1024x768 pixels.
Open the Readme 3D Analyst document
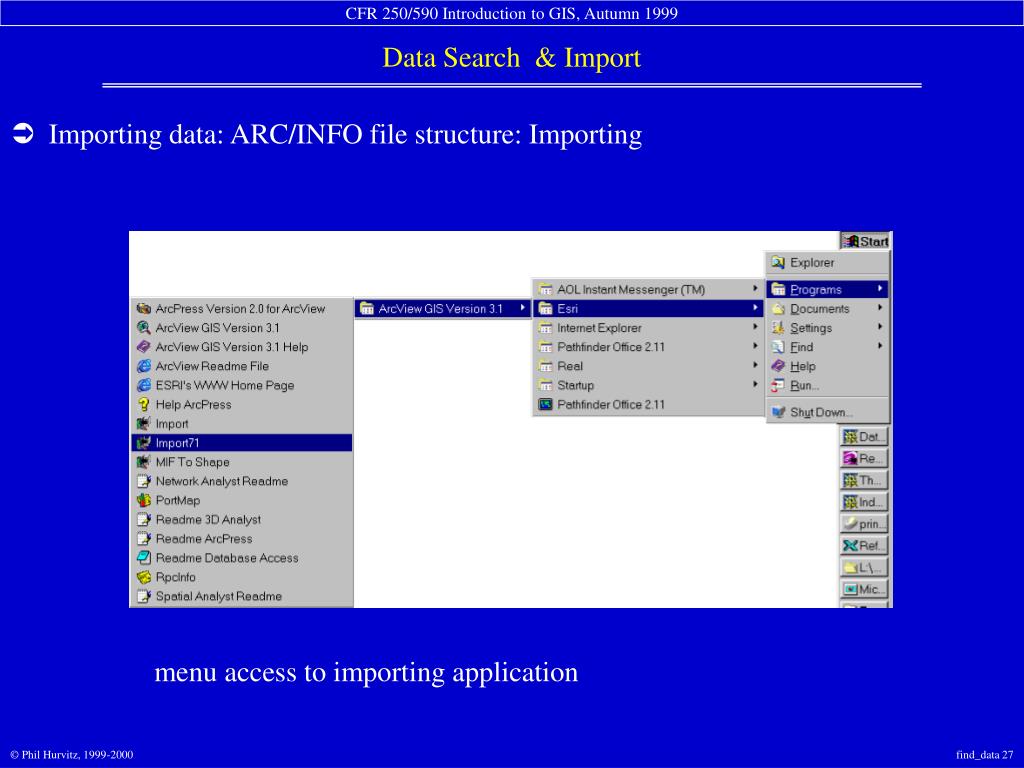(242, 519)
